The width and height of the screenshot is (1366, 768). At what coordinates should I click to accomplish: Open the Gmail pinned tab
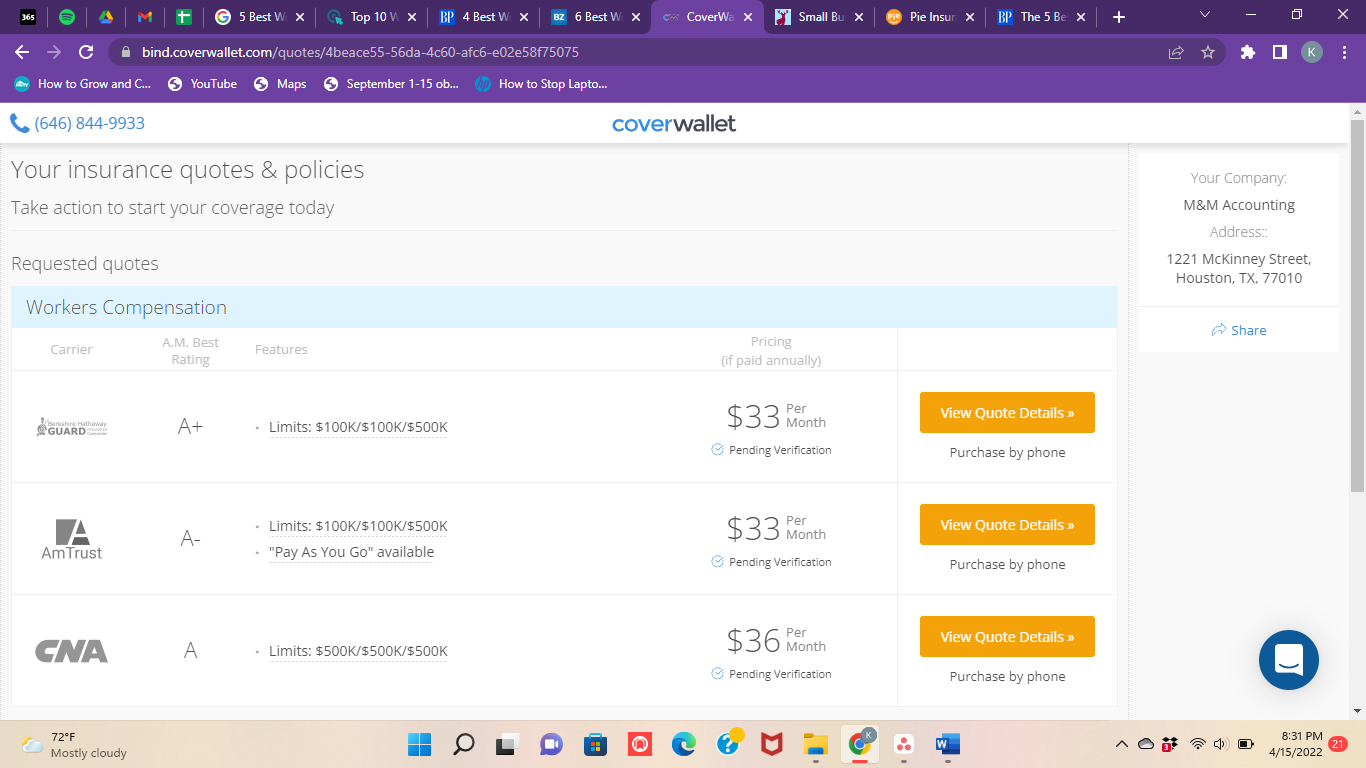[x=144, y=17]
